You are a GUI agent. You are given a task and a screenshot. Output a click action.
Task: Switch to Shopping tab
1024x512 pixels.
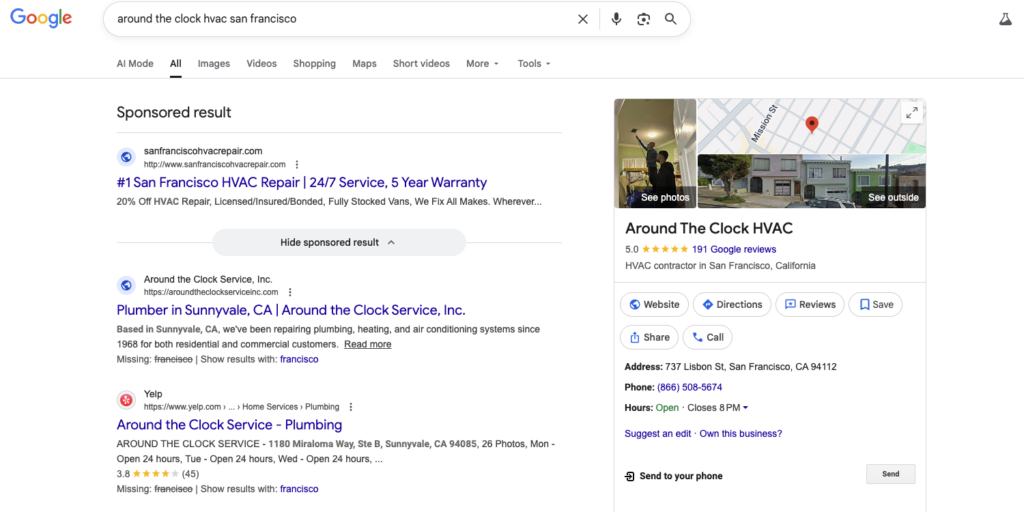click(314, 63)
